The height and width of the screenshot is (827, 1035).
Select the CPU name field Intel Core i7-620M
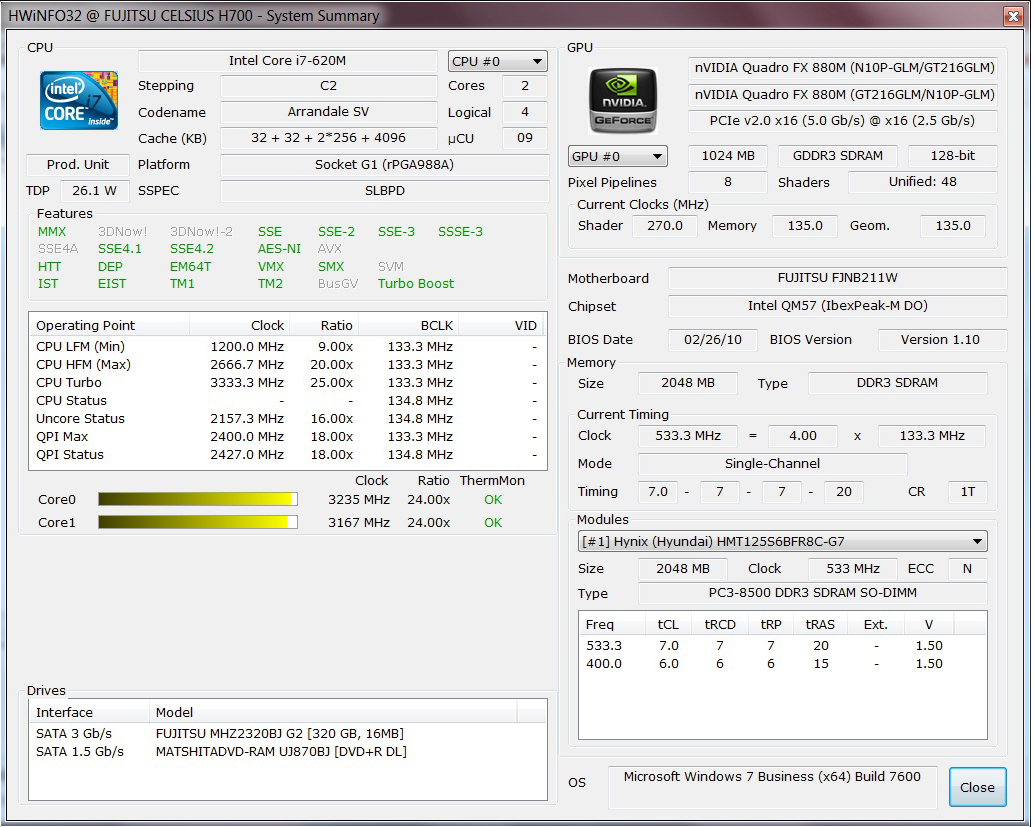point(288,61)
